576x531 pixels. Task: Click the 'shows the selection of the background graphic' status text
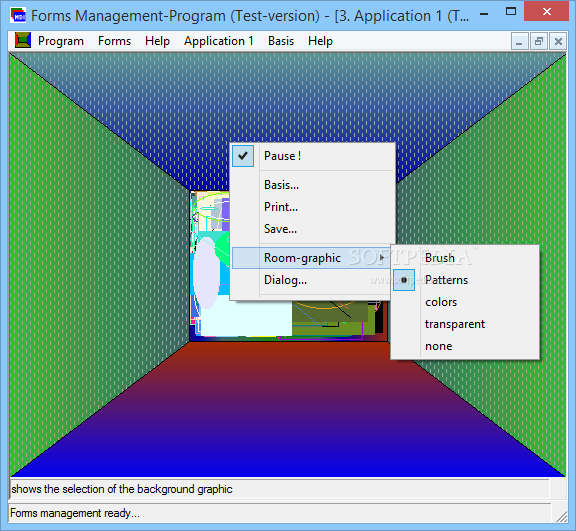tap(122, 489)
